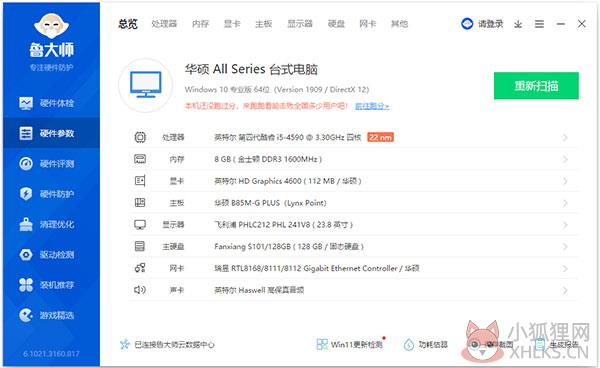Image resolution: width=600 pixels, height=368 pixels.
Task: Click the Haswell audio text
Action: pyautogui.click(x=259, y=290)
